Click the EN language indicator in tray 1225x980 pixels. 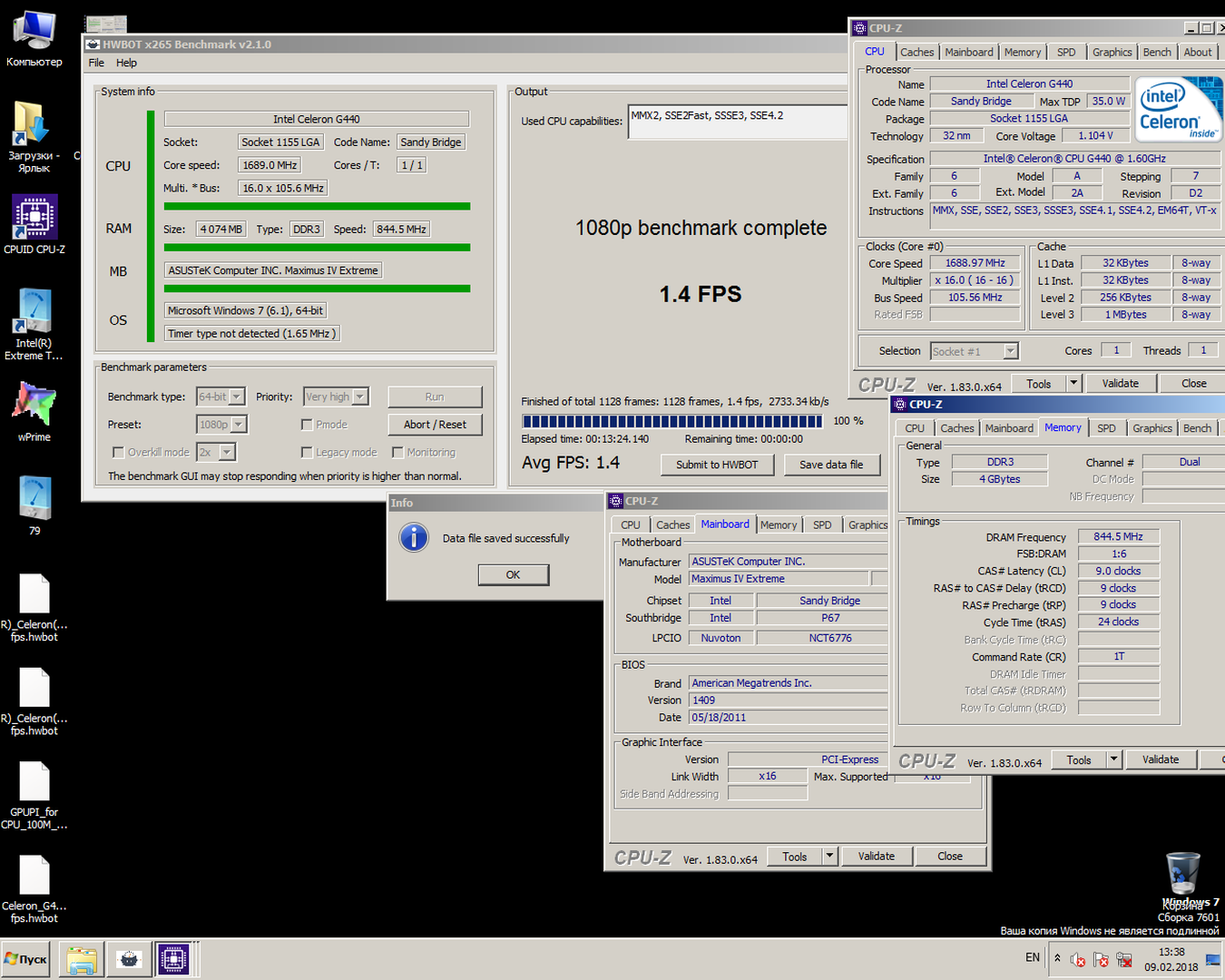1033,957
